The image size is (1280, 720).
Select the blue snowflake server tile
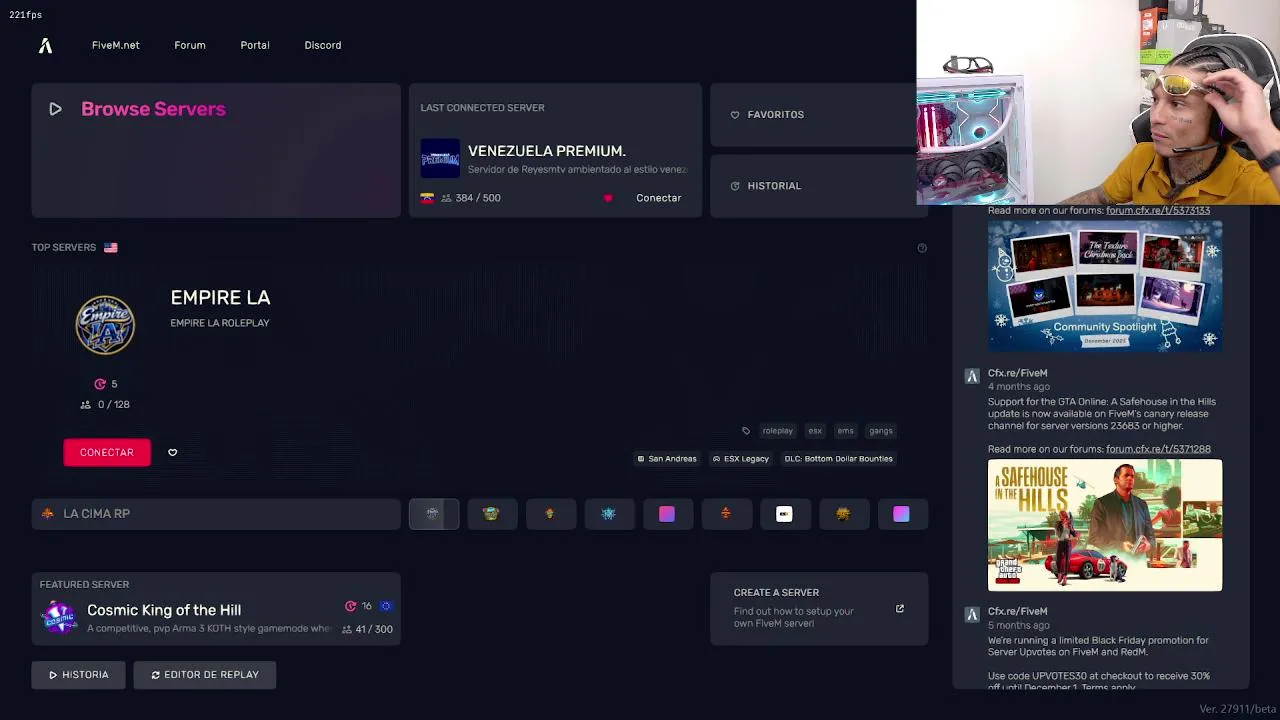pos(608,514)
